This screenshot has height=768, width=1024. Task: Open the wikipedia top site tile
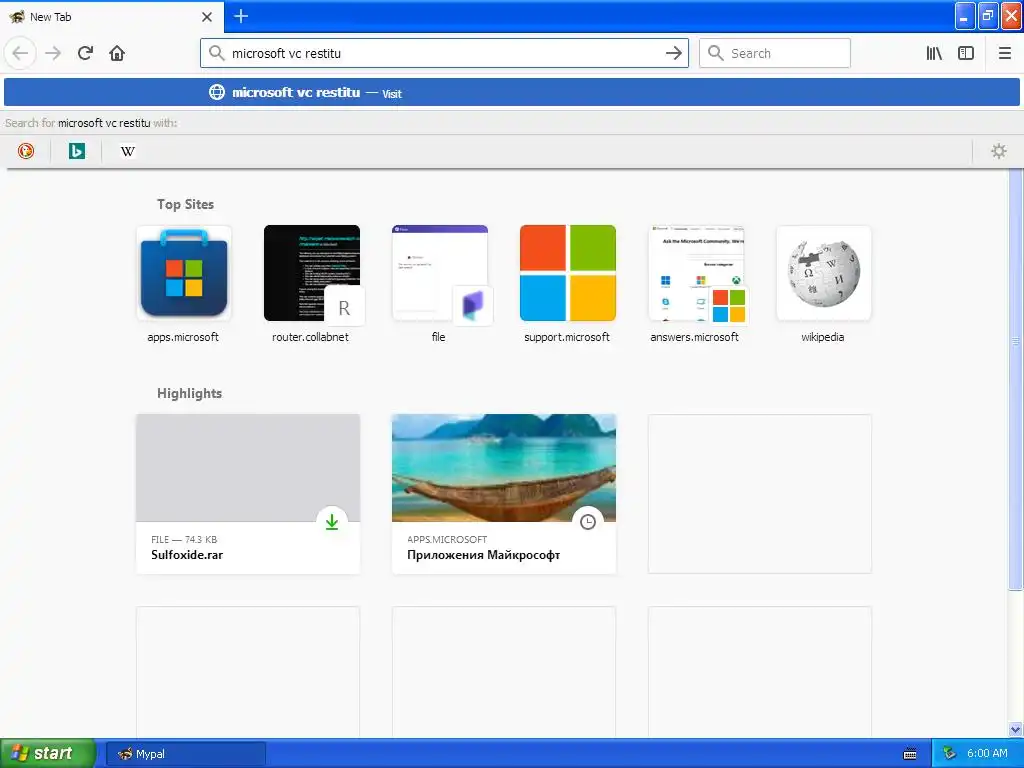(x=824, y=283)
